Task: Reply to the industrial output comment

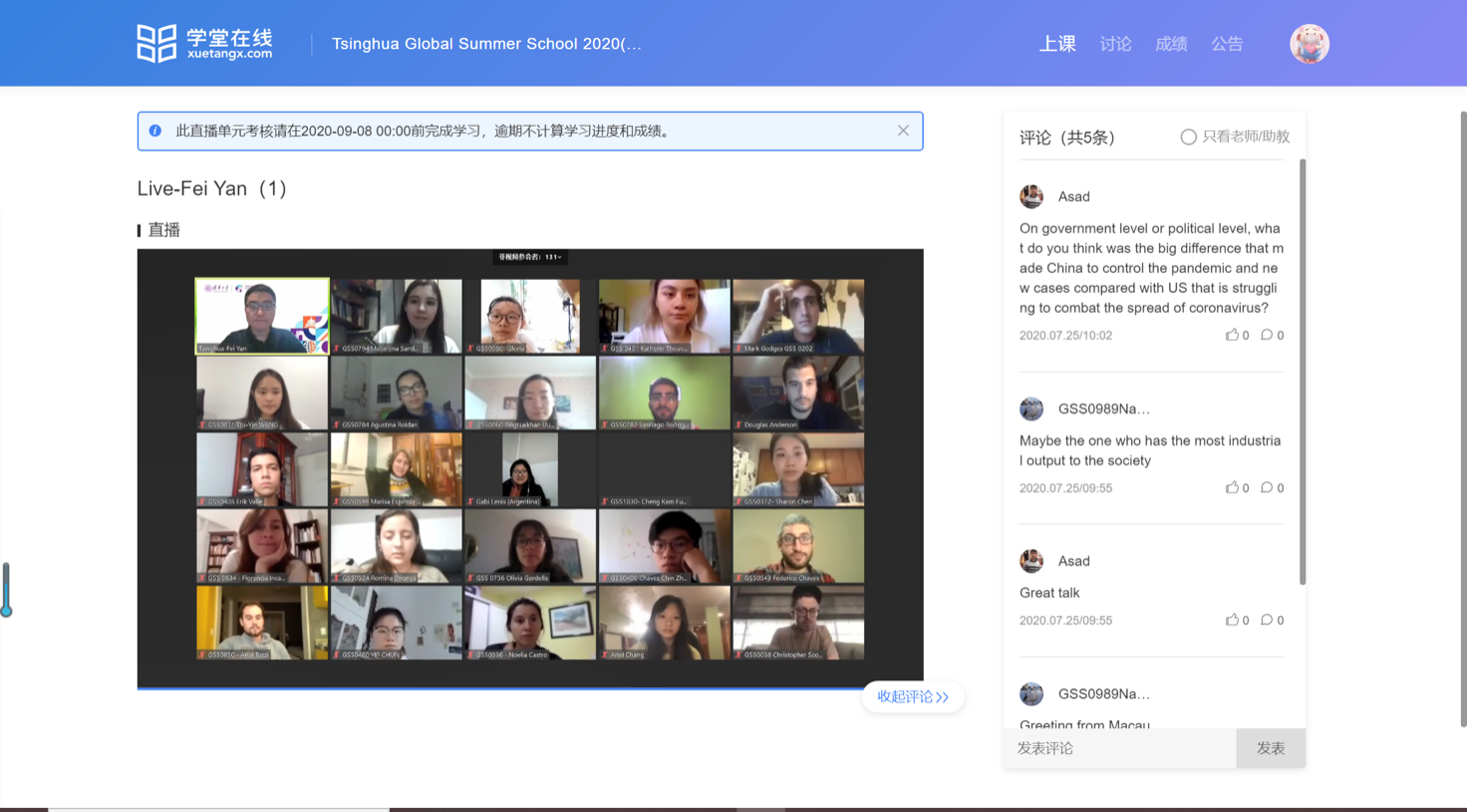Action: pos(1267,487)
